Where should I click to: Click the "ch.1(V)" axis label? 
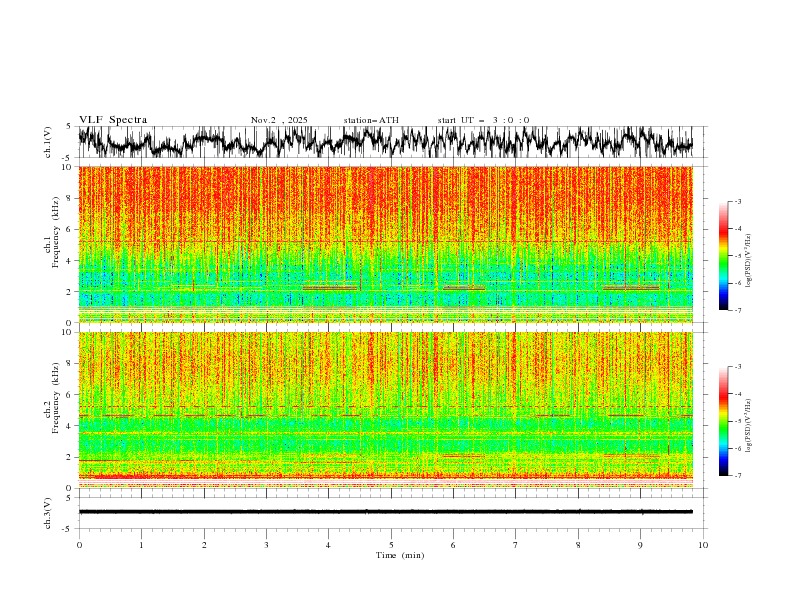click(48, 142)
